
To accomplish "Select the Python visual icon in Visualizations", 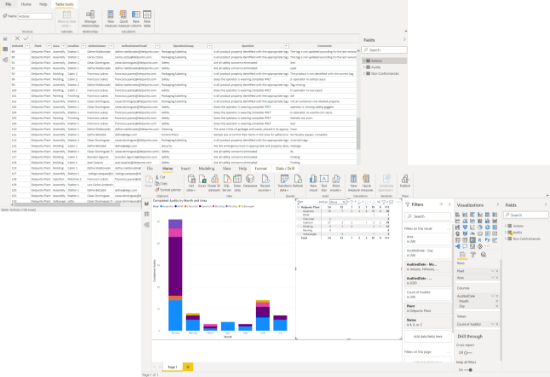I will (x=487, y=240).
